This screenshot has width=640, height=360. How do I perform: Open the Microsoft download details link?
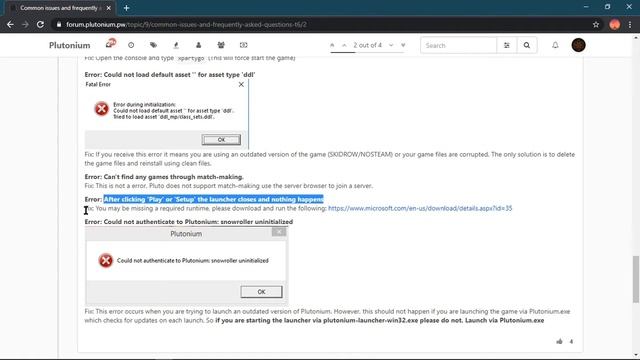click(420, 208)
